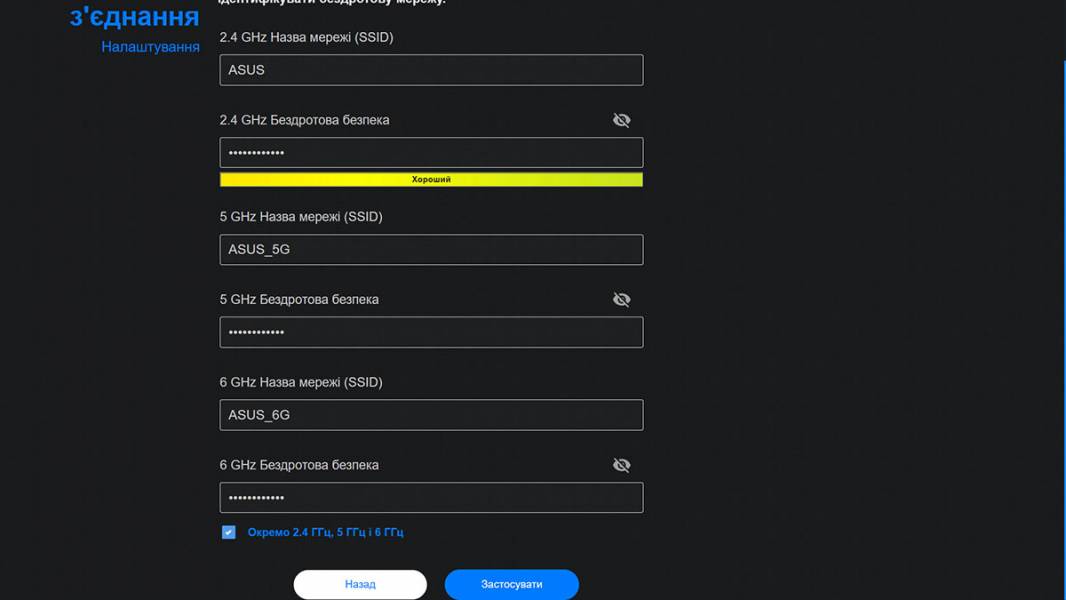Screen dimensions: 1066x600
Task: Click the '2.4 GHz Бездротова безпека' label
Action: click(305, 120)
